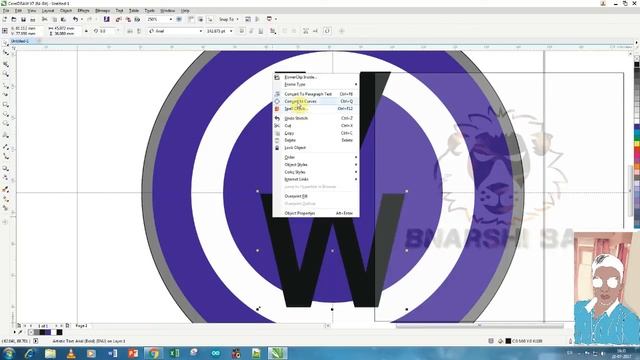This screenshot has width=640, height=360.
Task: Choose Overprint Fill in context menu
Action: click(316, 196)
